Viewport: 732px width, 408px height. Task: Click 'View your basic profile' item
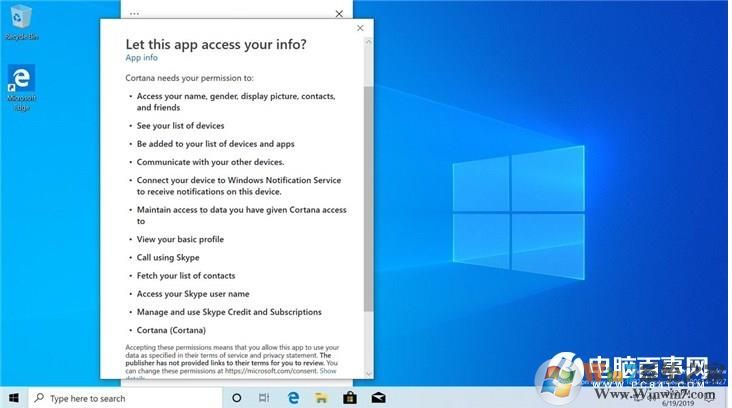coord(180,239)
